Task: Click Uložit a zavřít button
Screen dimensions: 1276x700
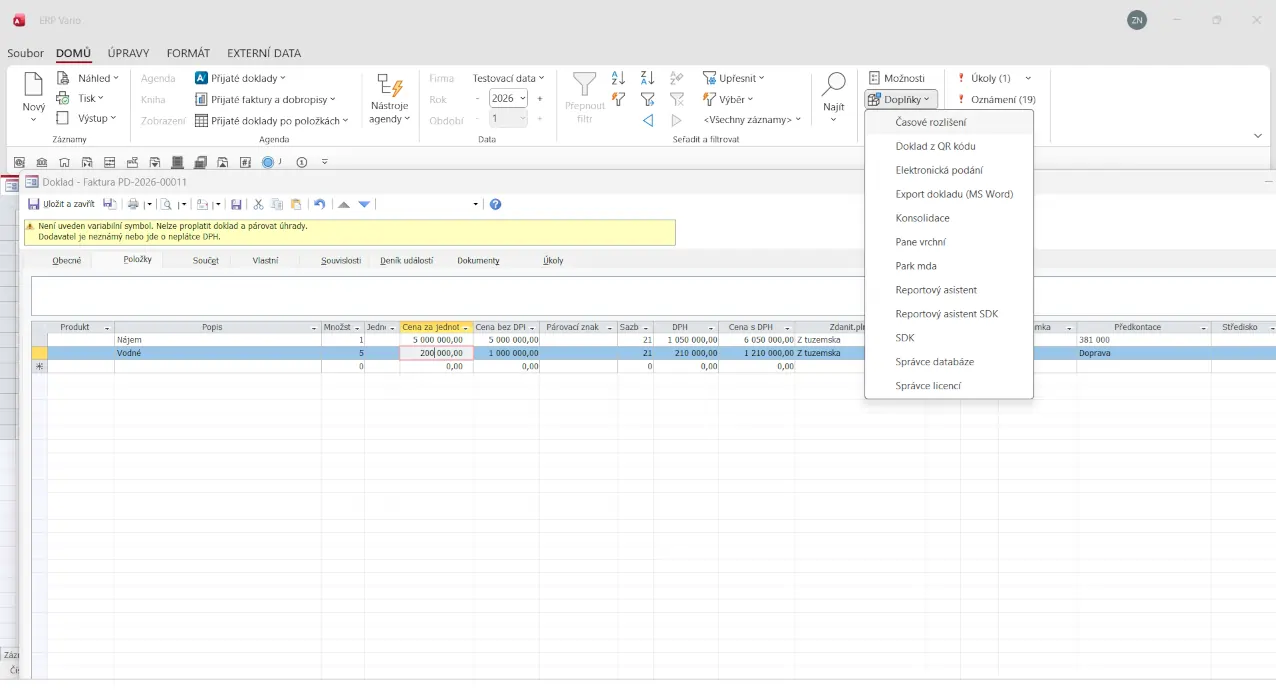Action: (61, 204)
